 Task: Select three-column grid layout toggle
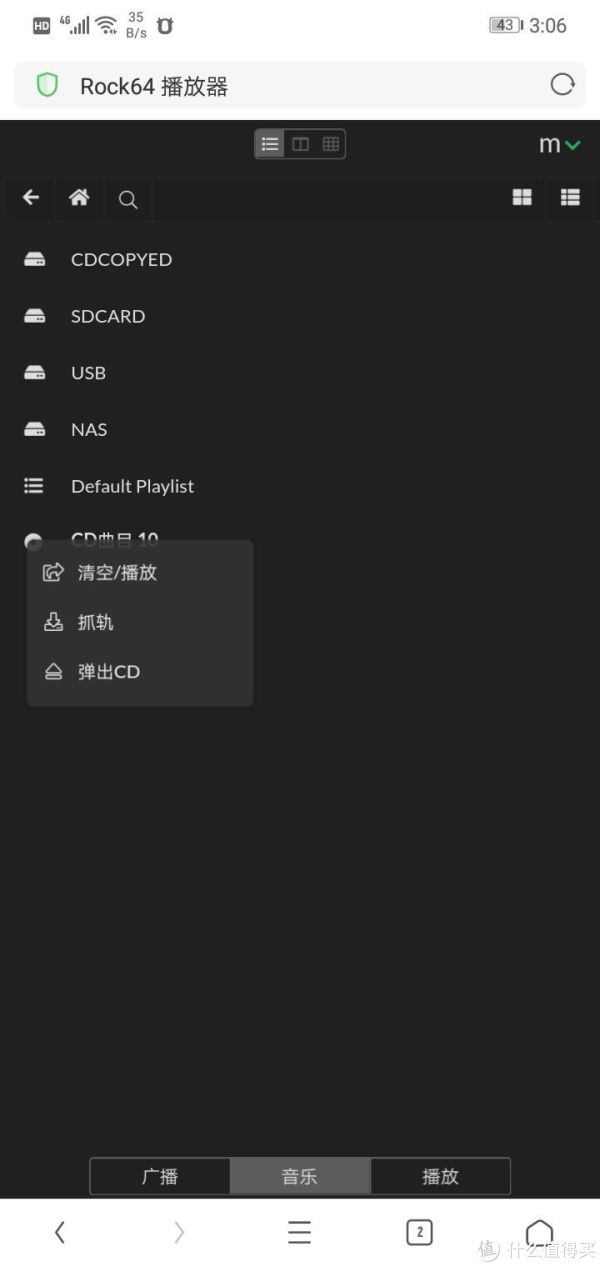331,144
